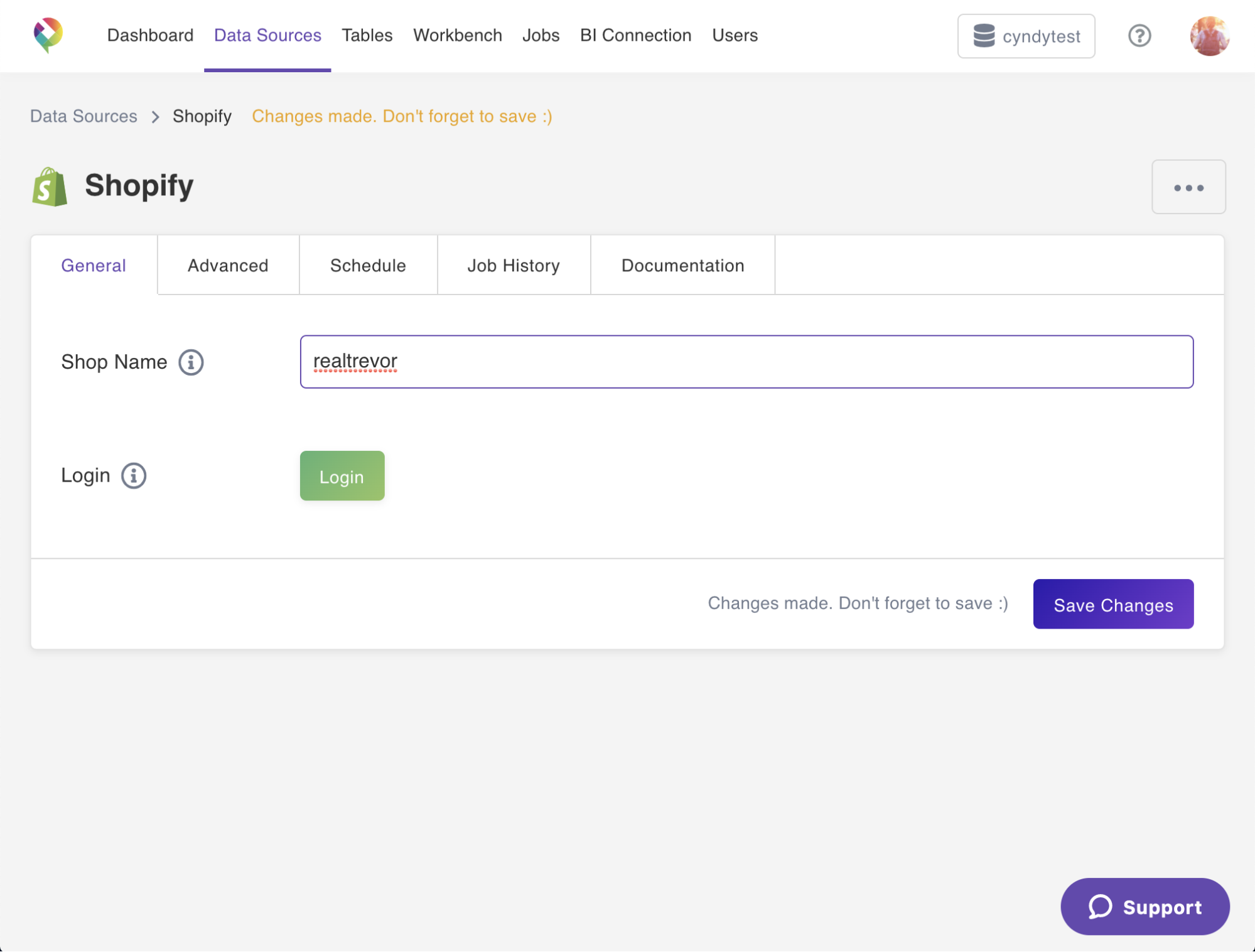1255x952 pixels.
Task: Navigate to the Workbench section
Action: 458,35
